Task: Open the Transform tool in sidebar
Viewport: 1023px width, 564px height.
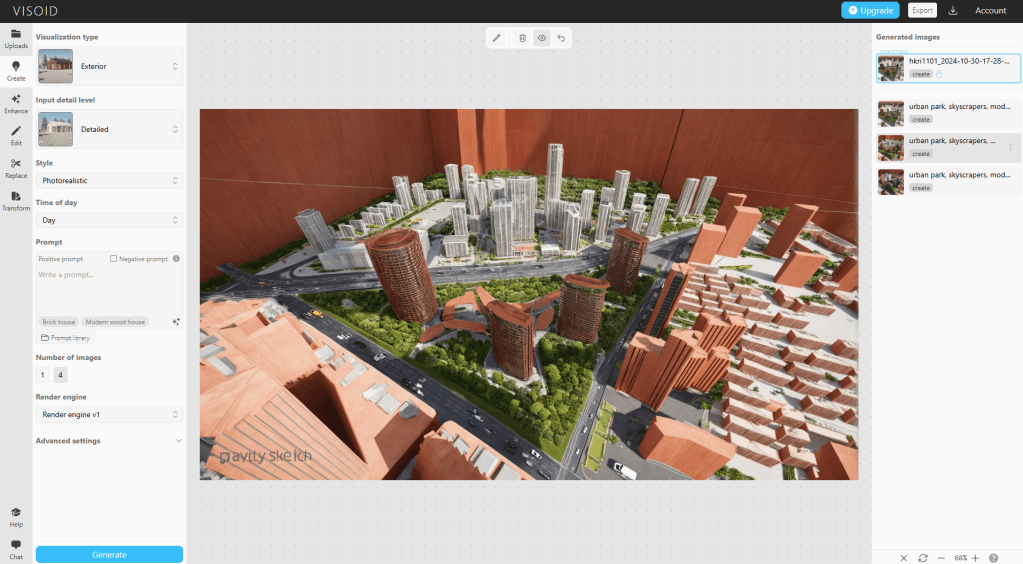Action: [16, 201]
